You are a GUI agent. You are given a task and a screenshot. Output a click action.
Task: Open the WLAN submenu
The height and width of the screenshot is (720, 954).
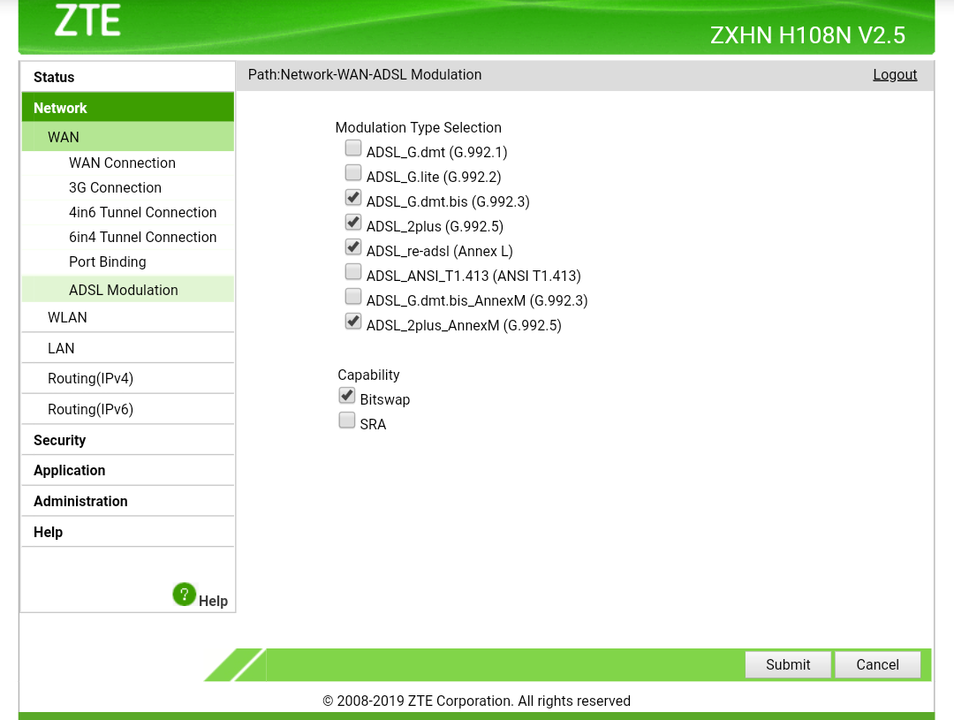click(128, 318)
